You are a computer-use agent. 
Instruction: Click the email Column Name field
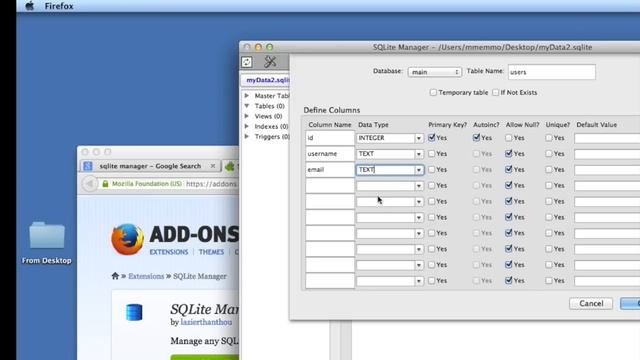tap(330, 170)
